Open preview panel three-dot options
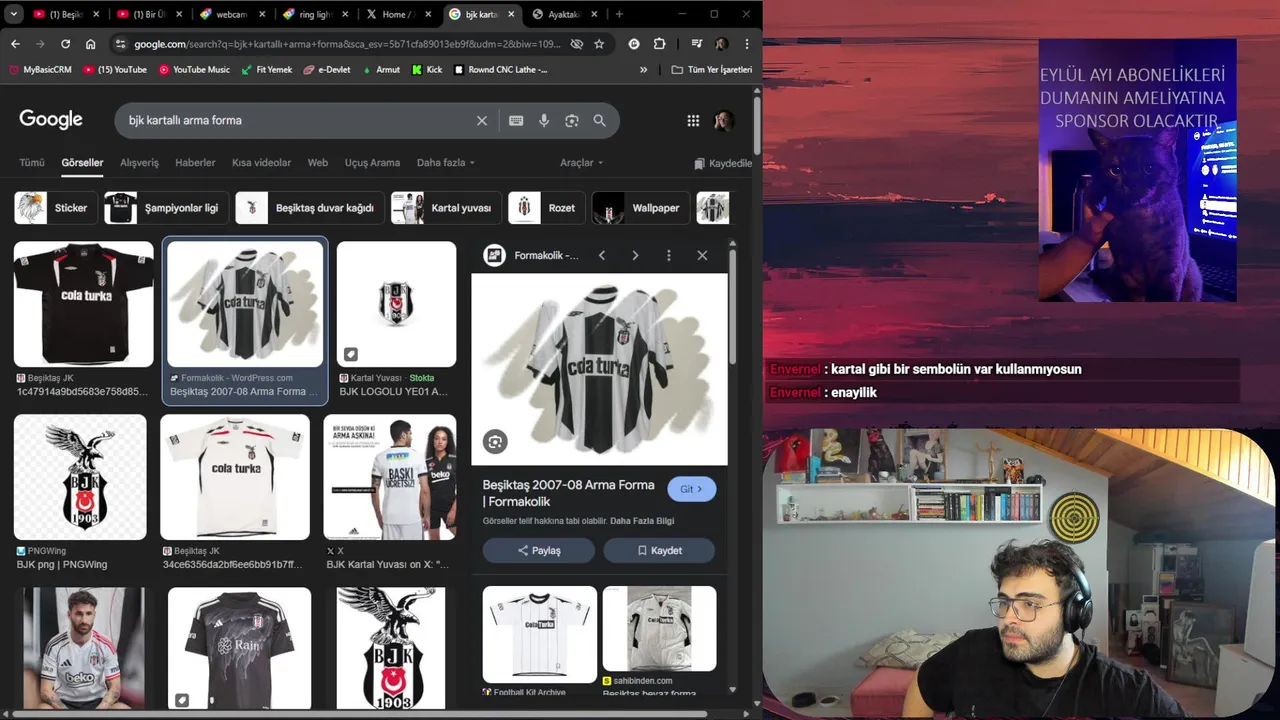 [x=669, y=256]
